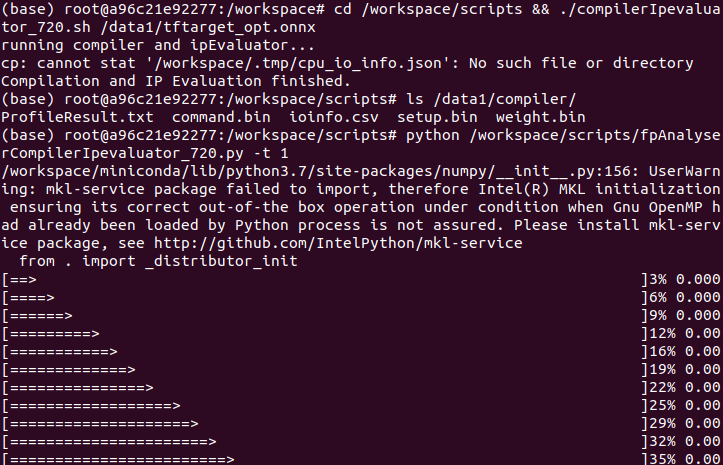Click weight.bin file name
Screen dimensions: 723x465
pos(540,117)
